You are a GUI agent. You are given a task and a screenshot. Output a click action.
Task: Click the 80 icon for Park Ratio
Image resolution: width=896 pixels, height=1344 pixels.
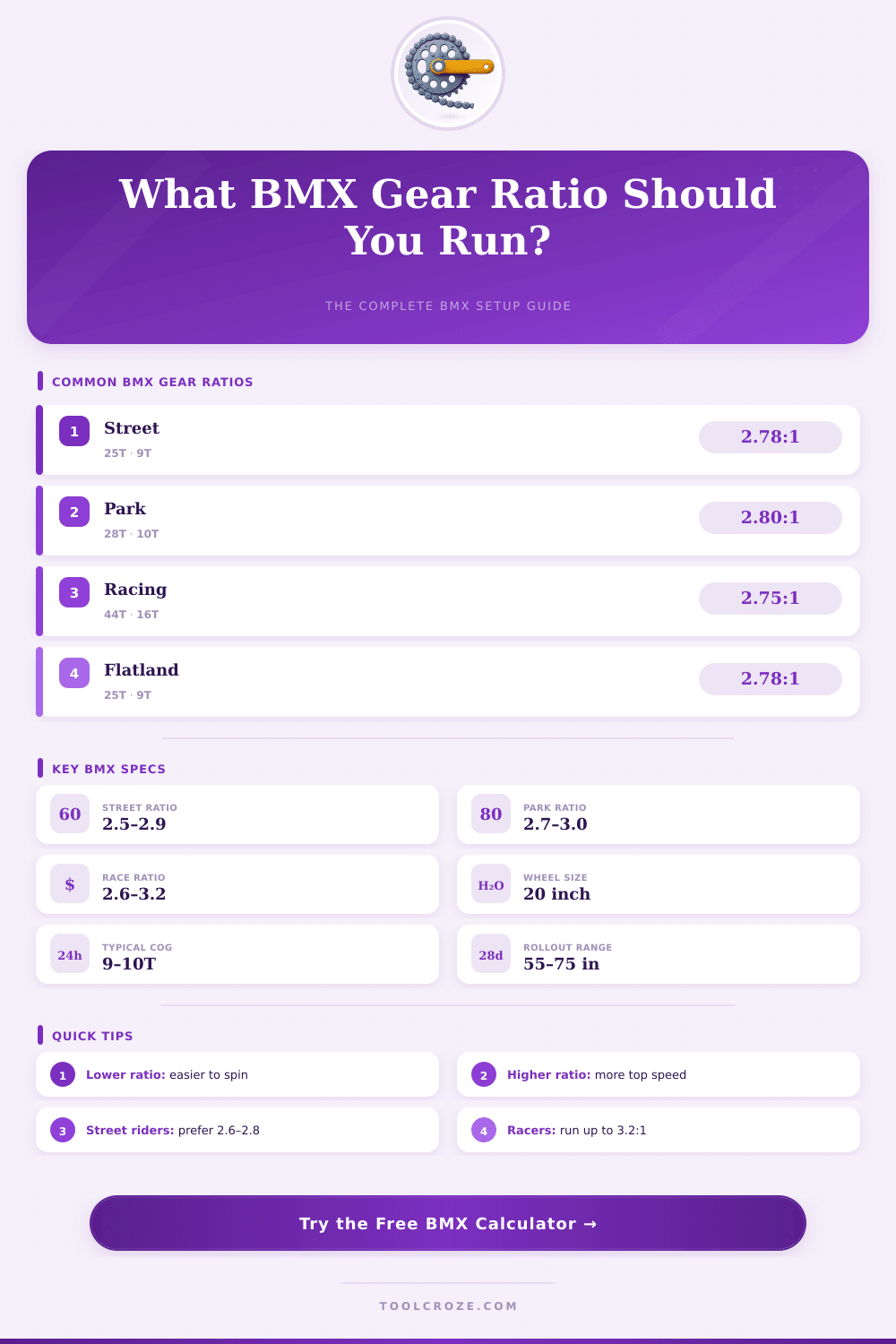pos(491,814)
